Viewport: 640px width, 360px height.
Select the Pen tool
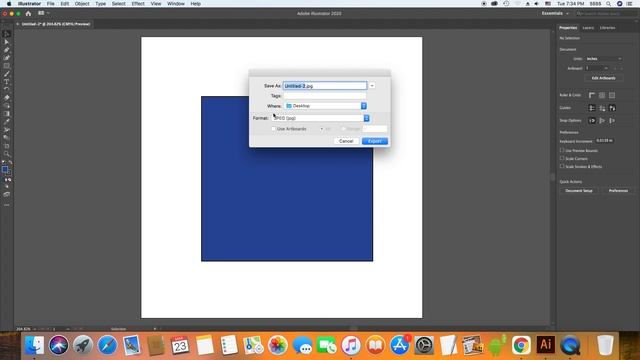tap(7, 50)
